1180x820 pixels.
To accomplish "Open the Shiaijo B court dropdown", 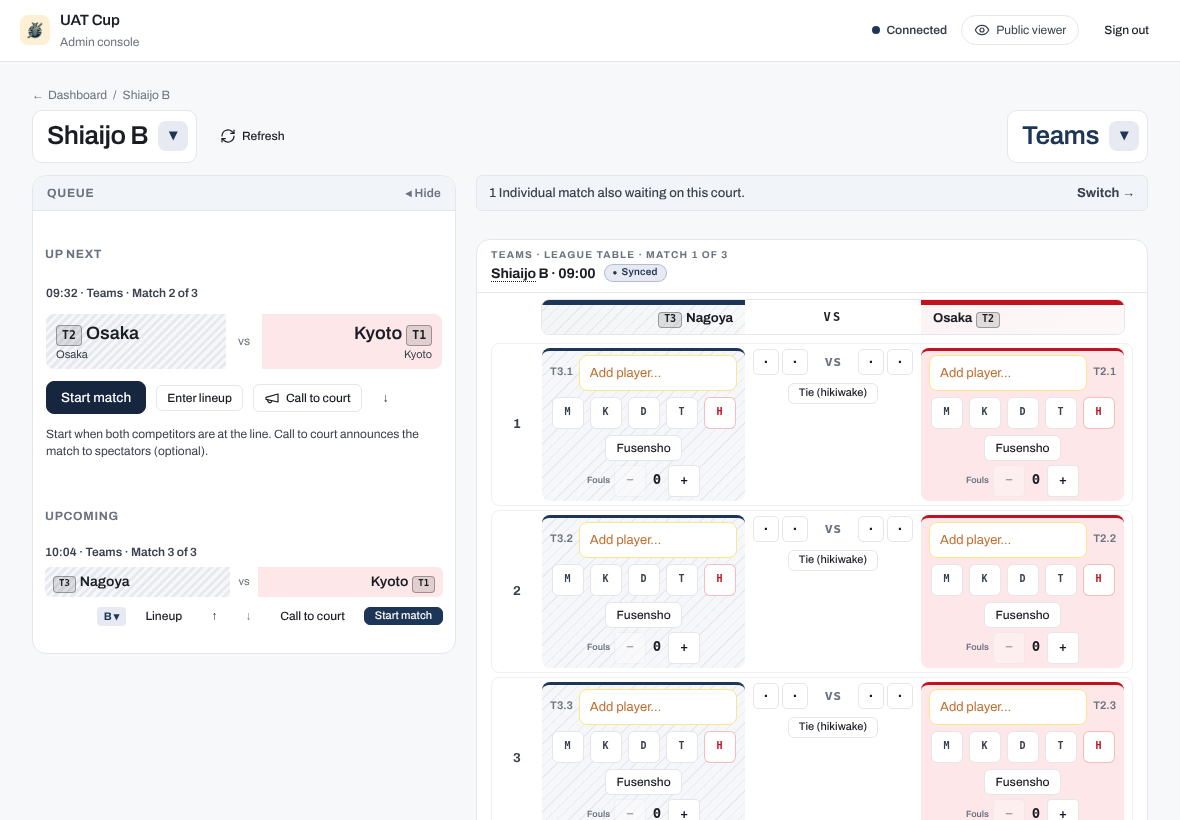I will point(172,136).
